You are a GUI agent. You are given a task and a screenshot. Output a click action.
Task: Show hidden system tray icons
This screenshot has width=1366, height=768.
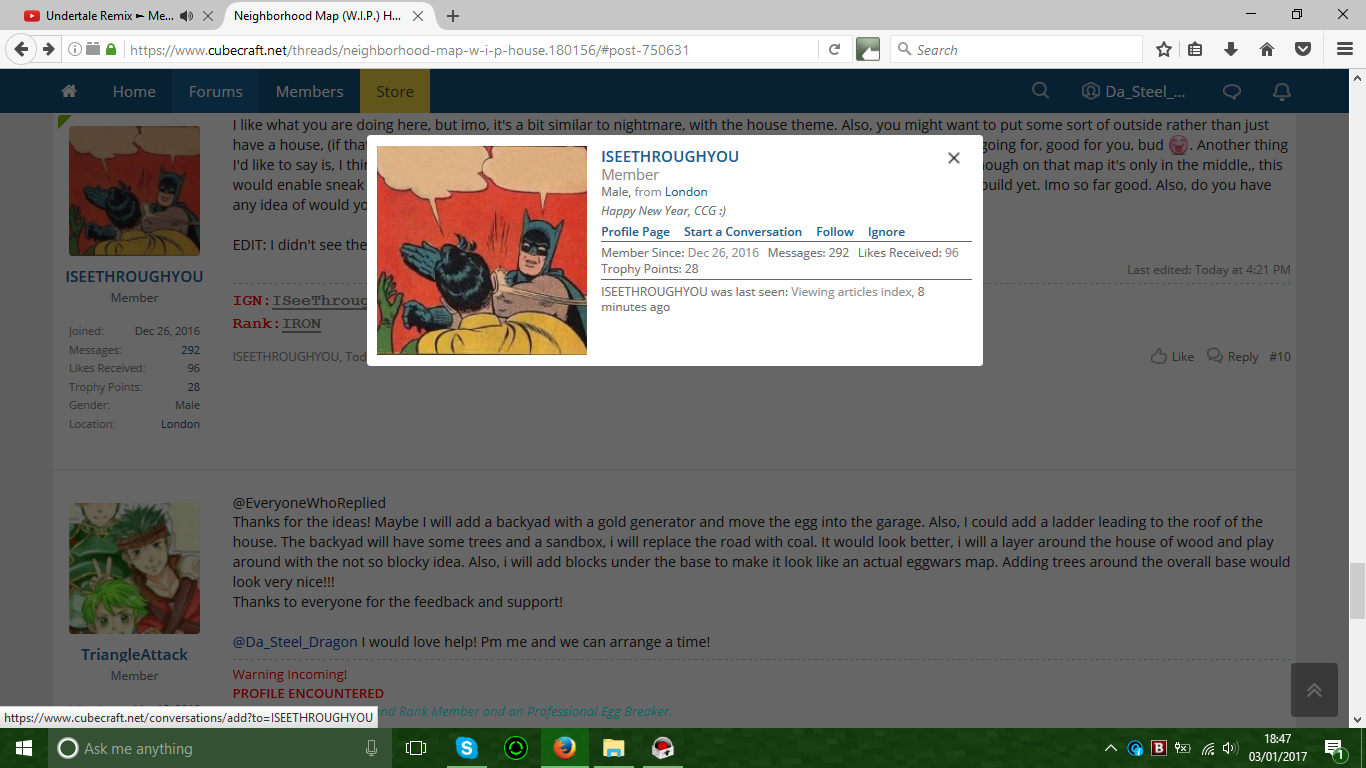(x=1111, y=748)
